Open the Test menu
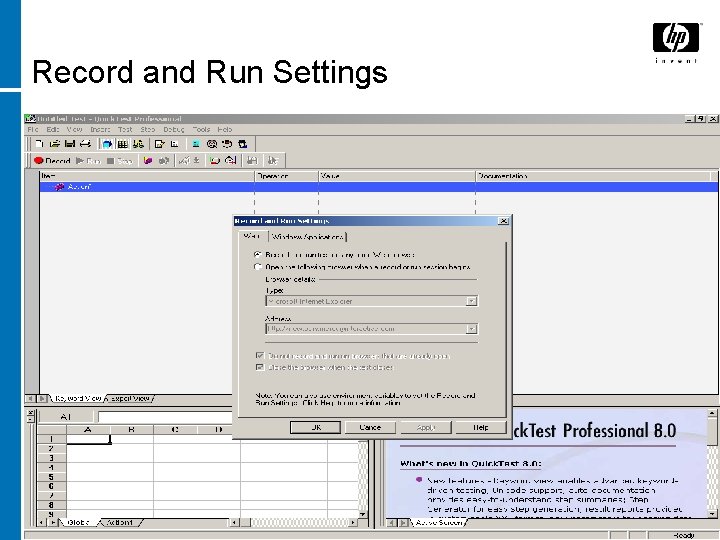The width and height of the screenshot is (720, 540). [125, 129]
